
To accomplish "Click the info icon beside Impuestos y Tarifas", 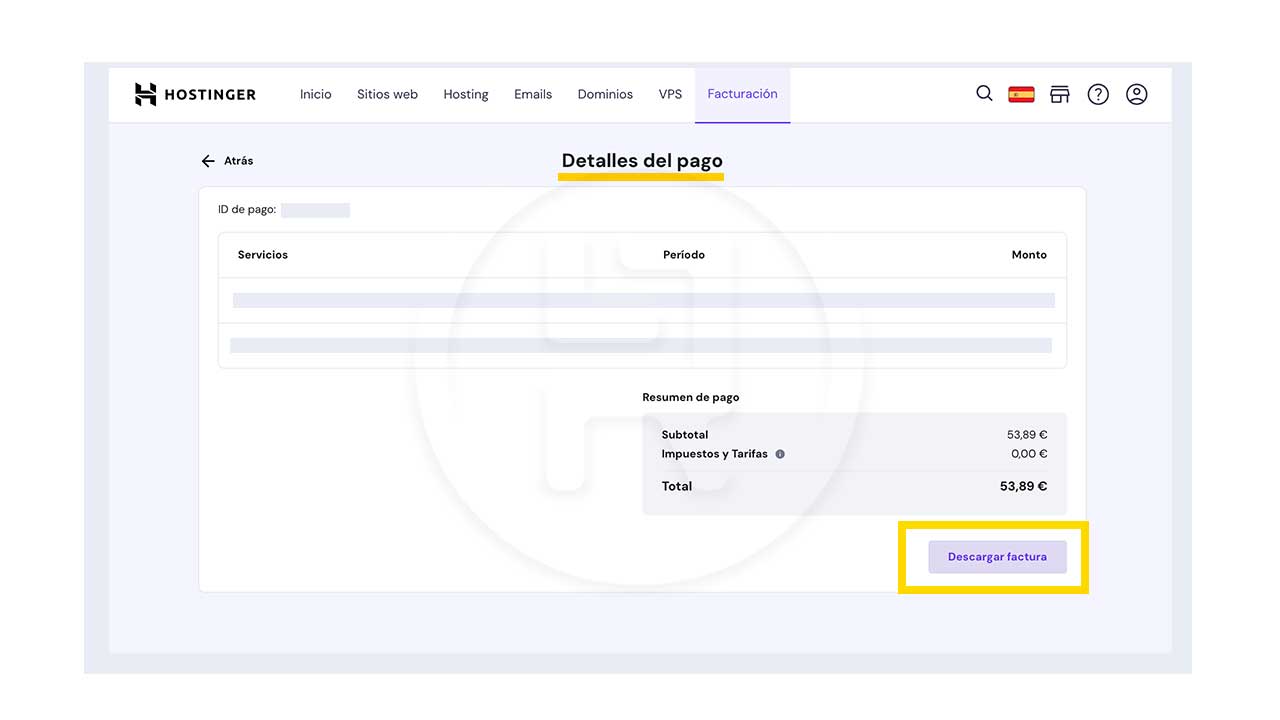I will click(780, 454).
